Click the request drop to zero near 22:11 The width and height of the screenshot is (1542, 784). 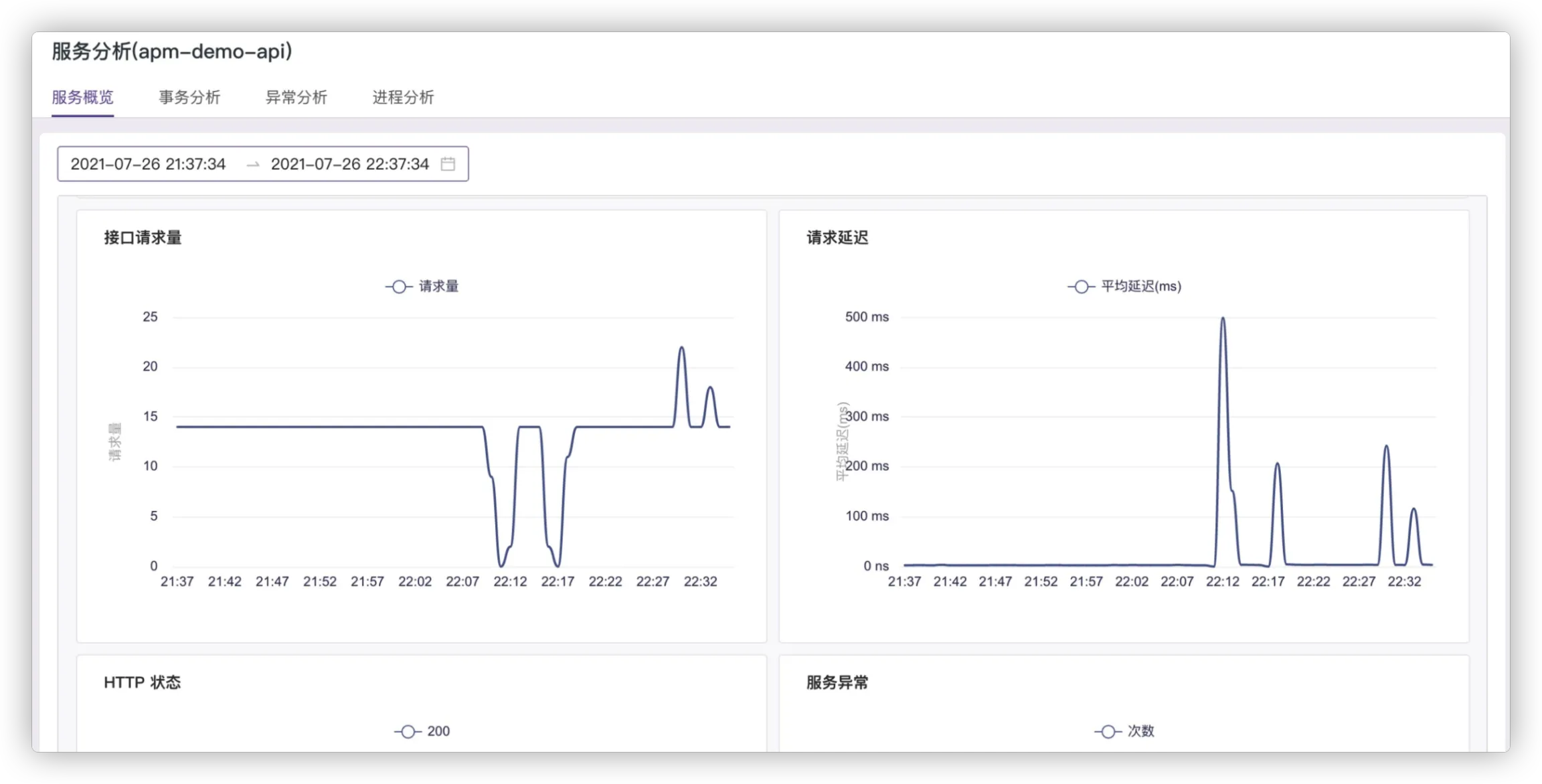pos(501,565)
